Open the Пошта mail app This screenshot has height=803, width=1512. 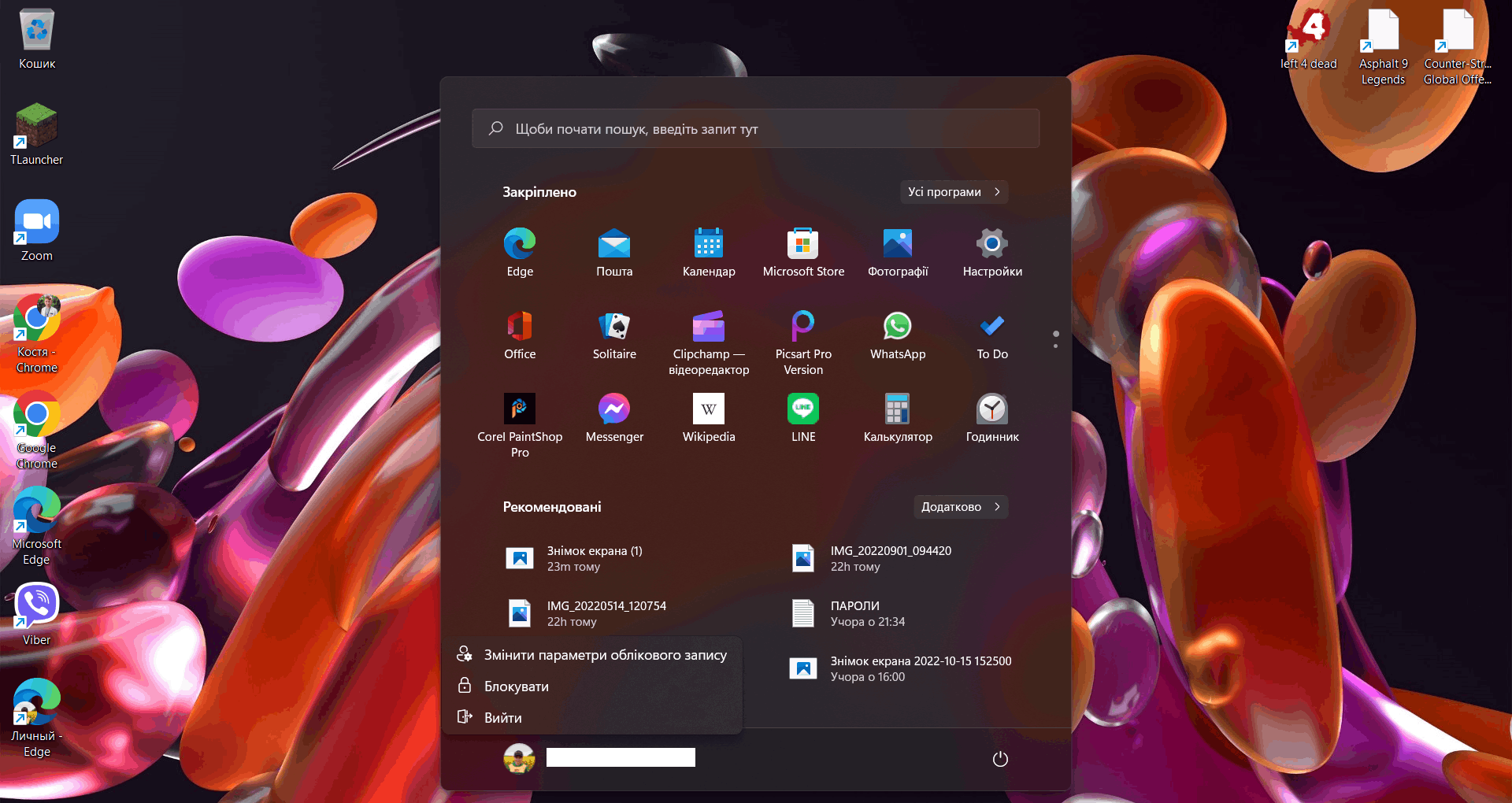(614, 253)
